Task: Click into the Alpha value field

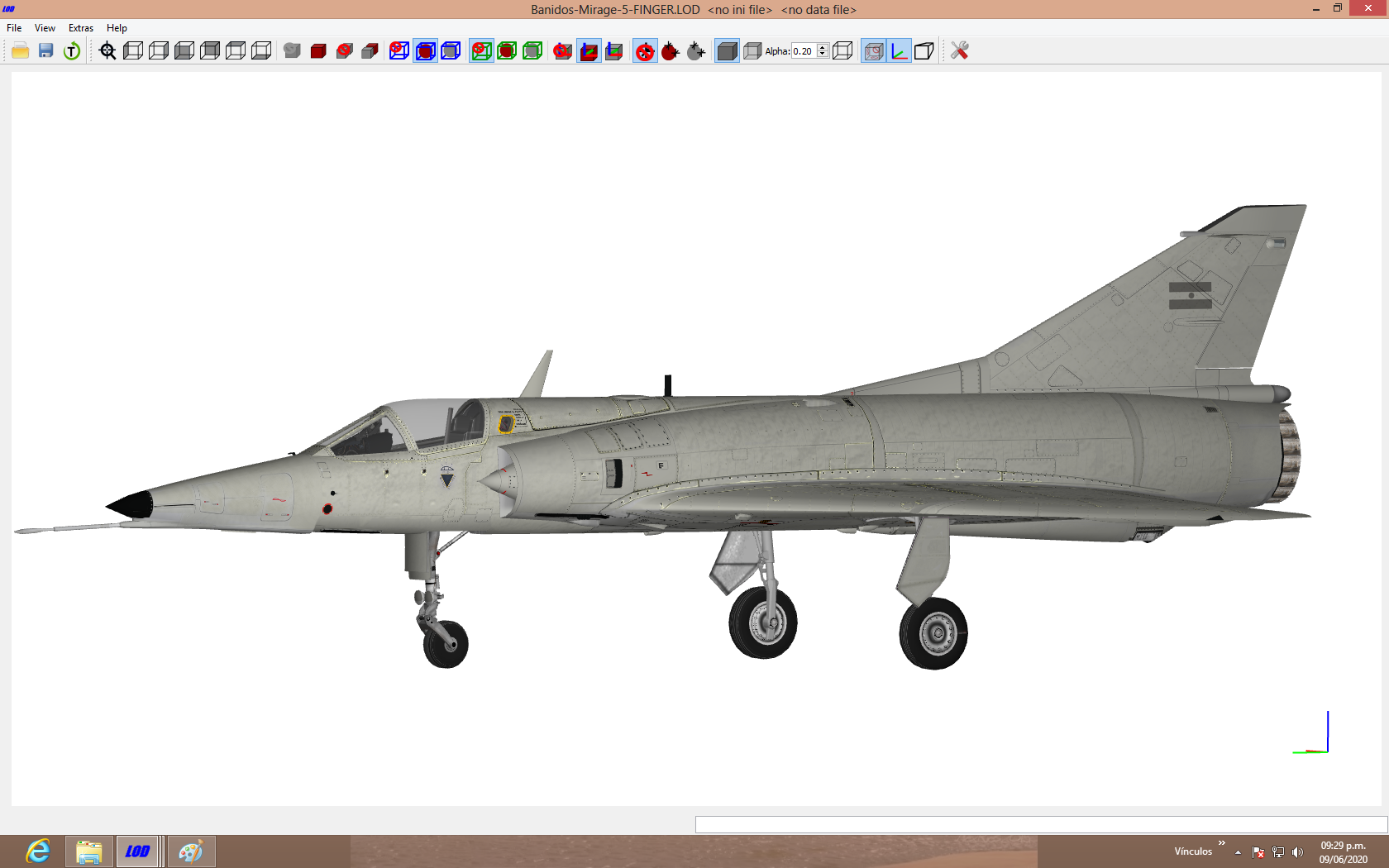Action: (x=804, y=51)
